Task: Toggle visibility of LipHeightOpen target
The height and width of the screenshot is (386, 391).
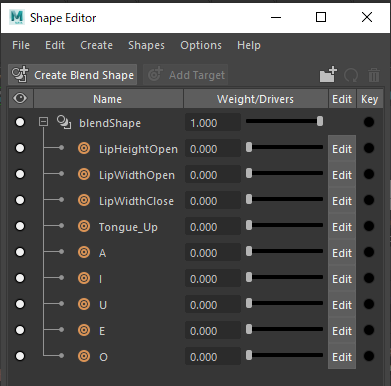Action: pyautogui.click(x=20, y=148)
